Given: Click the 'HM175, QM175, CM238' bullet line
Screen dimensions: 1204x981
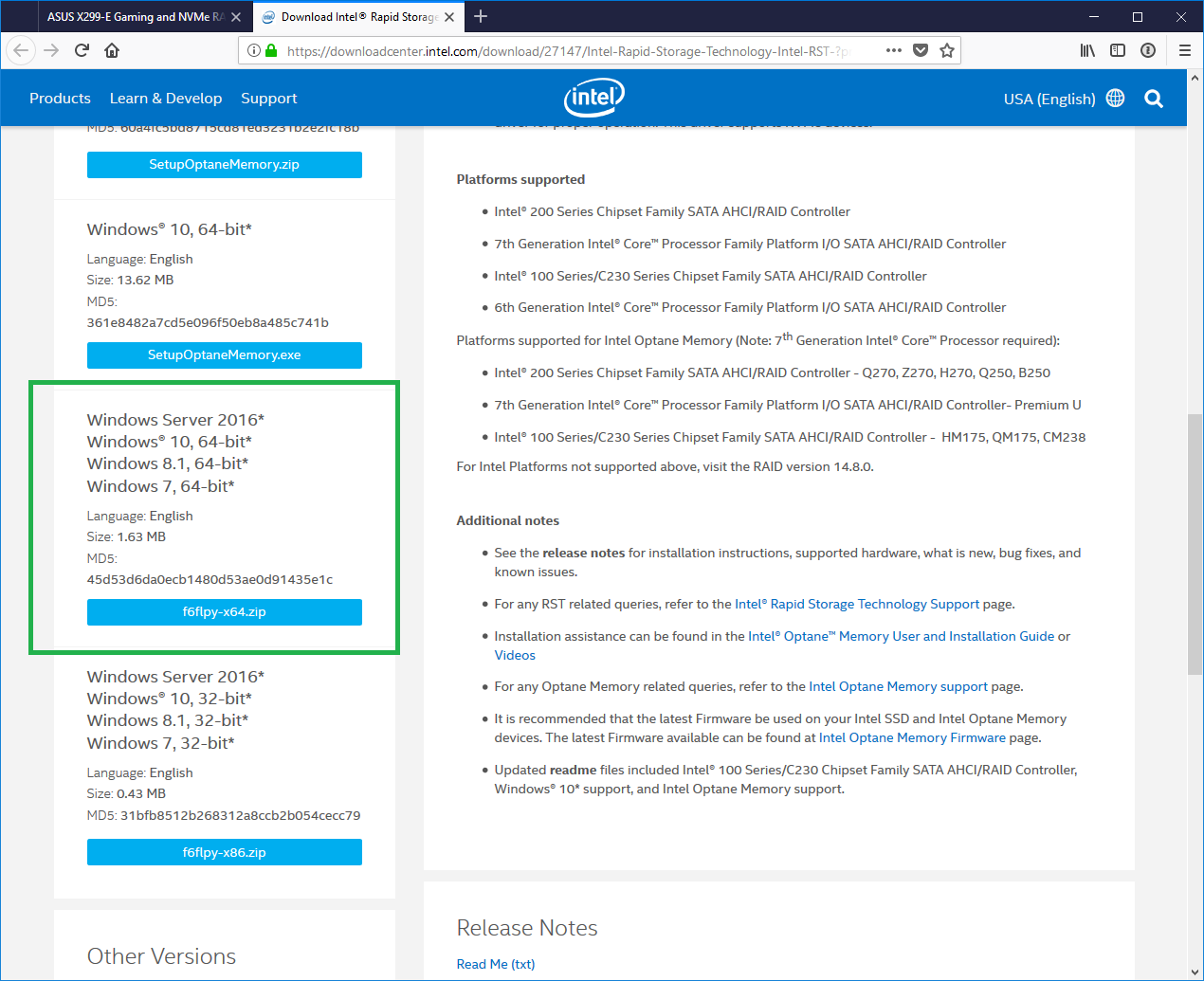Looking at the screenshot, I should tap(790, 437).
